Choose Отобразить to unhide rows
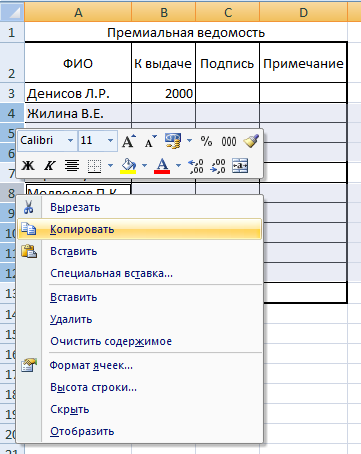This screenshot has height=454, width=361. (139, 431)
